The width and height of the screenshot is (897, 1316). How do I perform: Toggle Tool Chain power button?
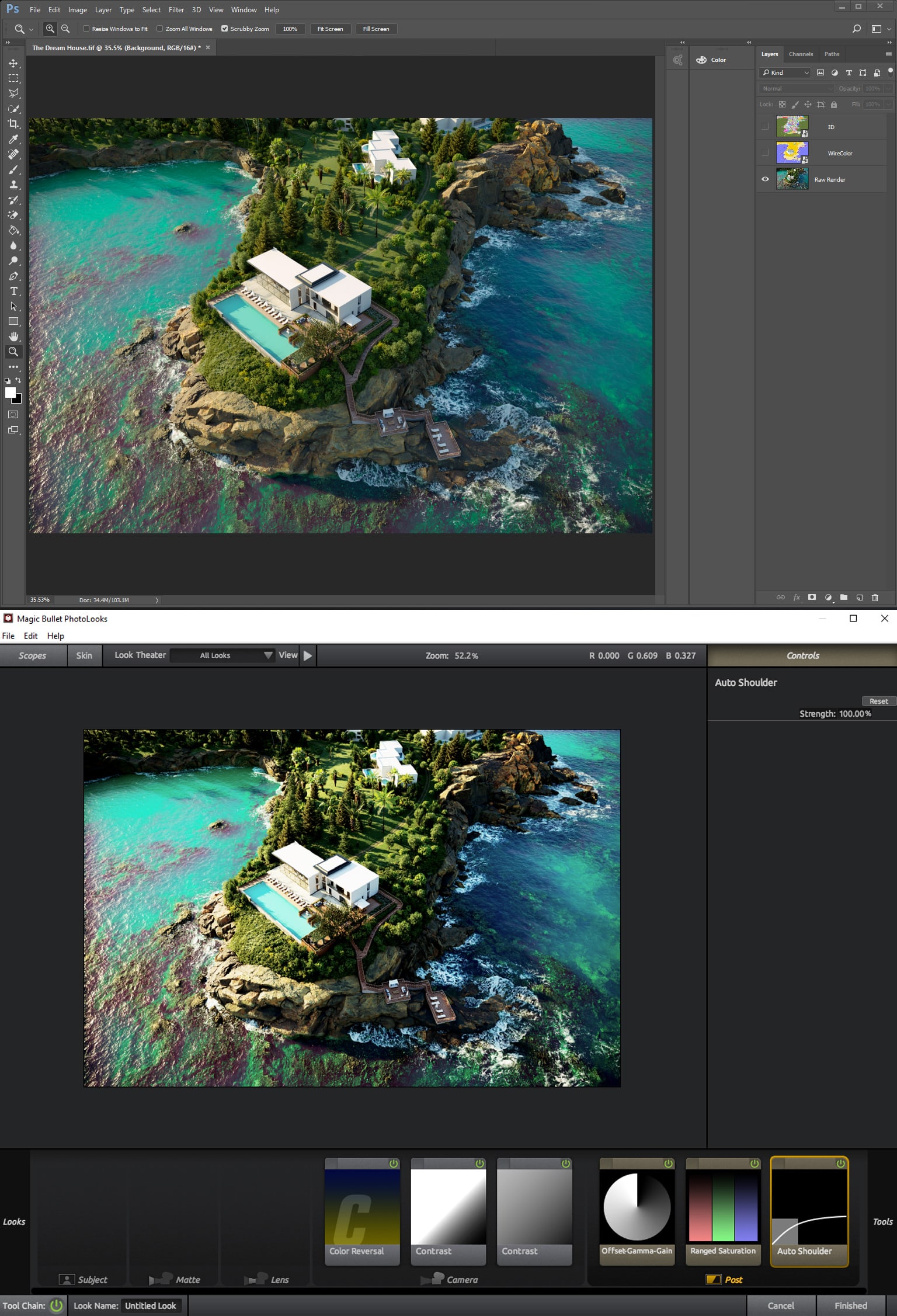click(x=57, y=1305)
